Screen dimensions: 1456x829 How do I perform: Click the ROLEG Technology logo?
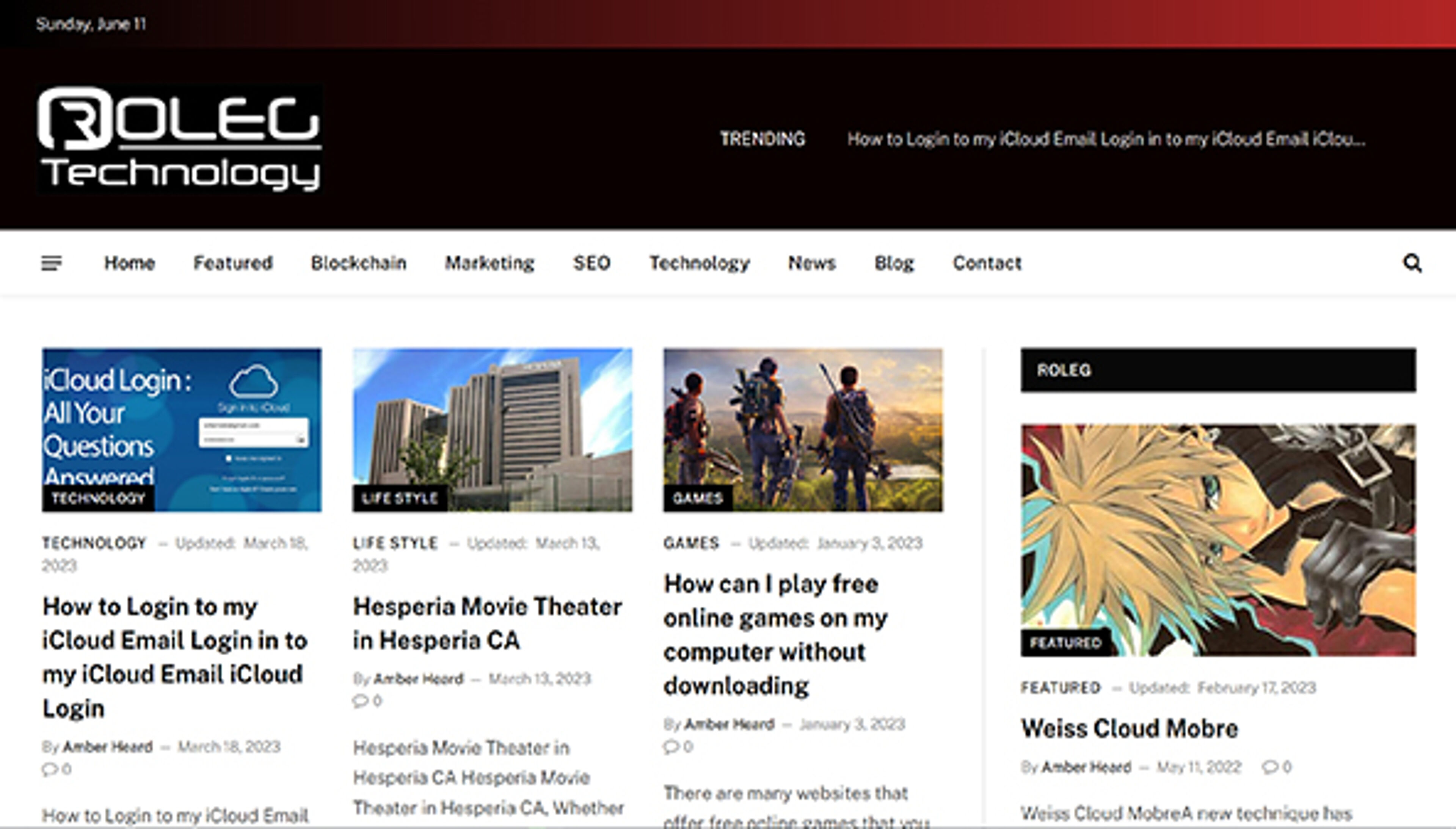pyautogui.click(x=179, y=140)
